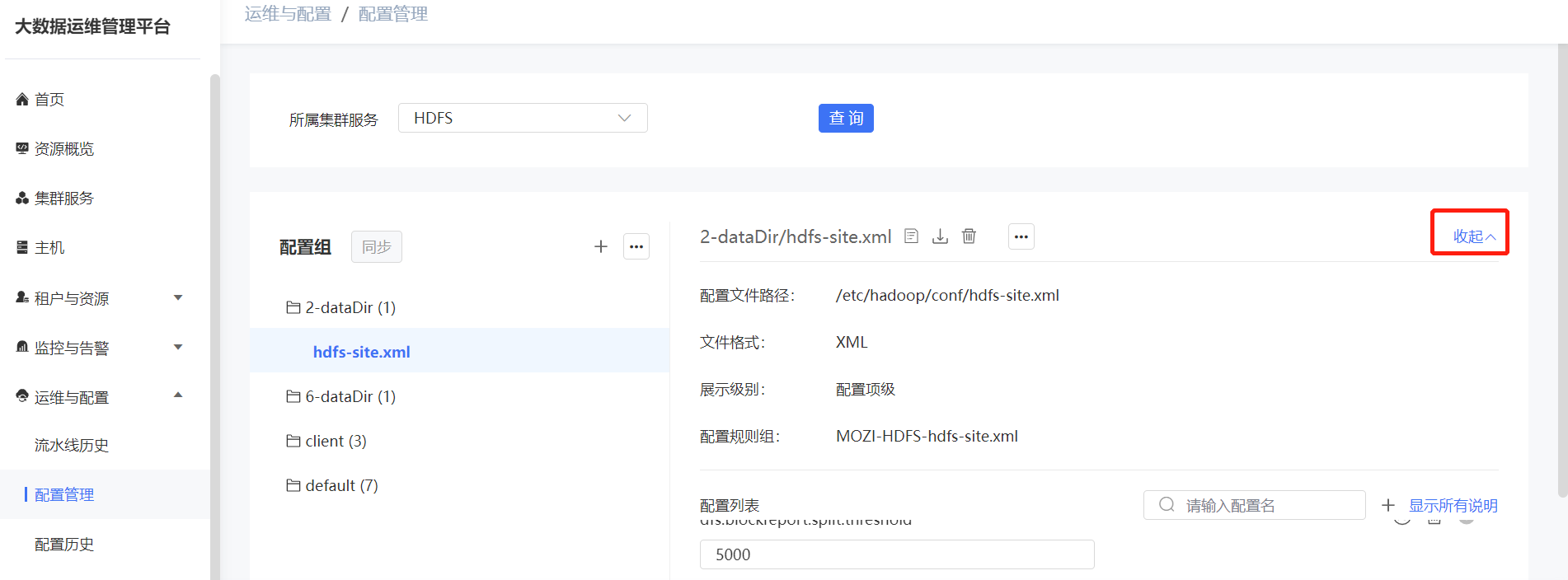This screenshot has height=580, width=1568.
Task: Expand the 监控与告警 sidebar menu
Action: pos(99,348)
